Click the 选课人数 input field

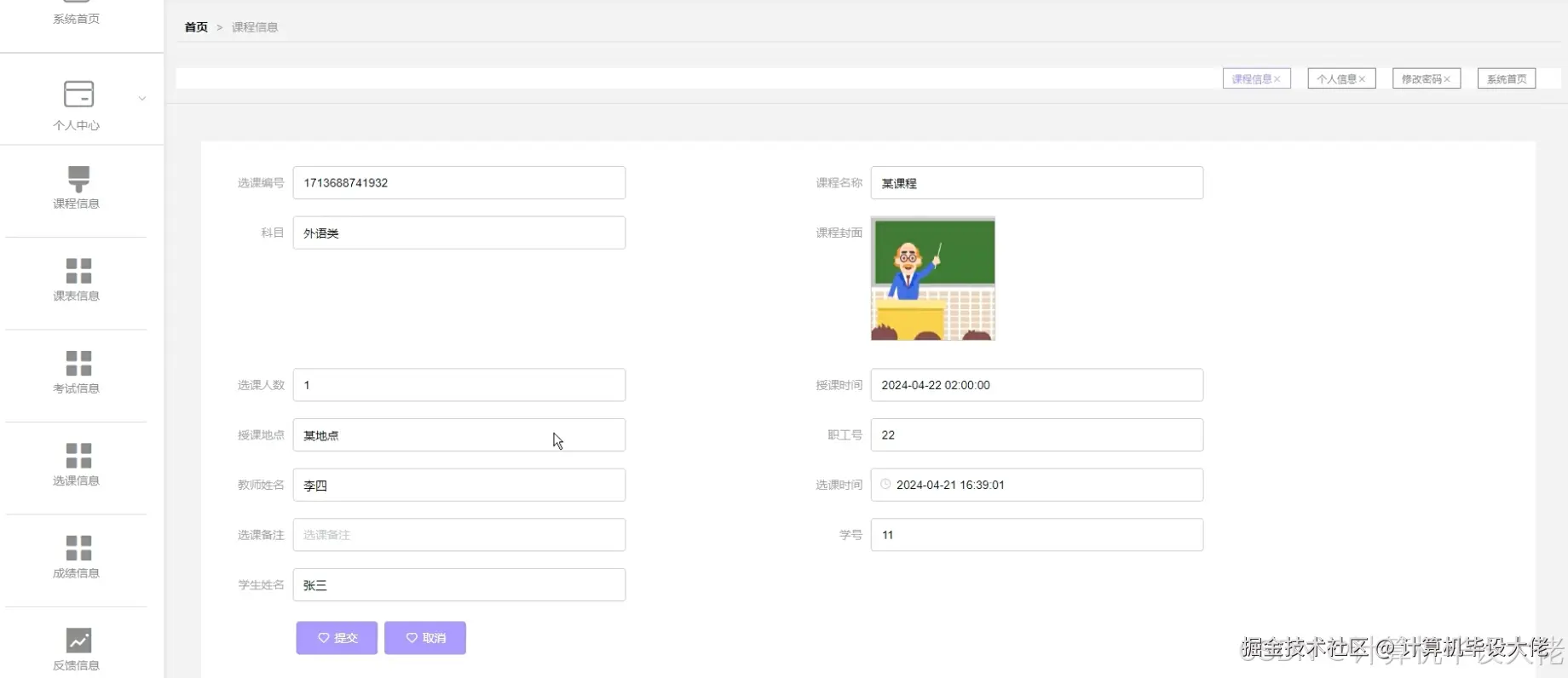459,385
